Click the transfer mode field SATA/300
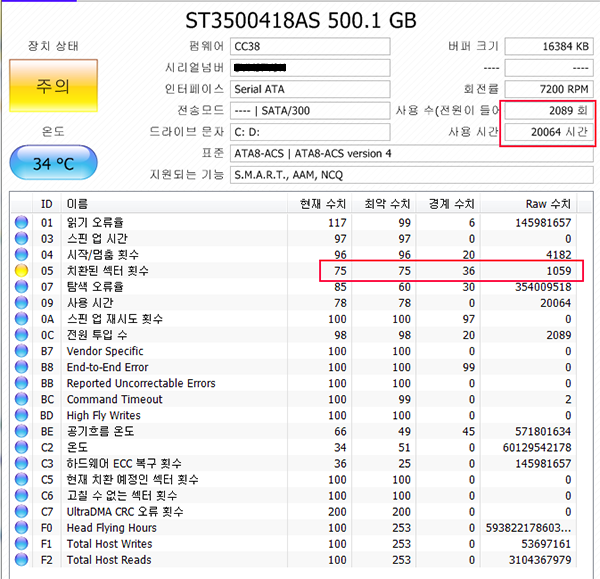Screen dimensions: 600x579 [310, 111]
